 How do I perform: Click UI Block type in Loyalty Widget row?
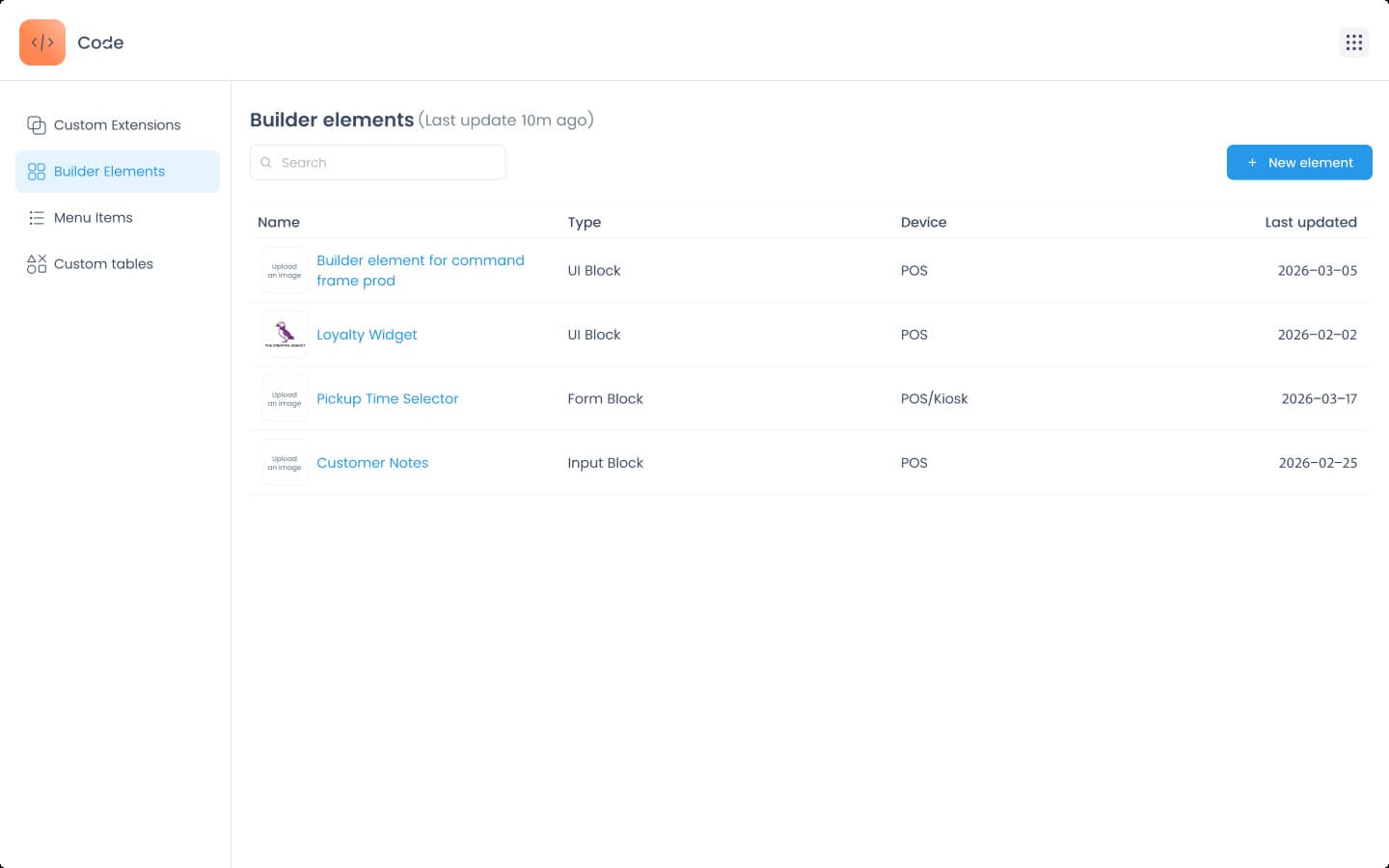click(594, 335)
